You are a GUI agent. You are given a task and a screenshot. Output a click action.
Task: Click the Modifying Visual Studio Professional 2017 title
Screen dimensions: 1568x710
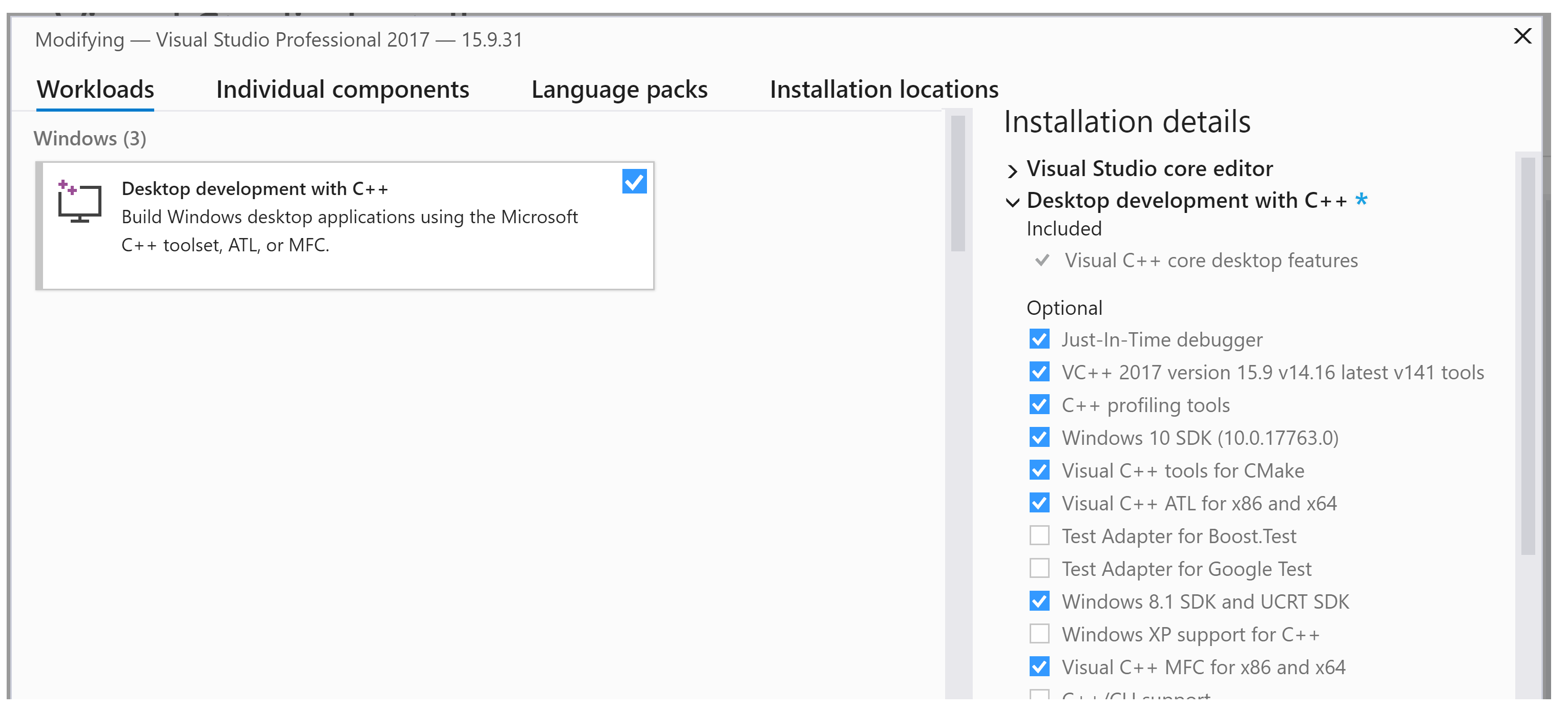tap(279, 40)
